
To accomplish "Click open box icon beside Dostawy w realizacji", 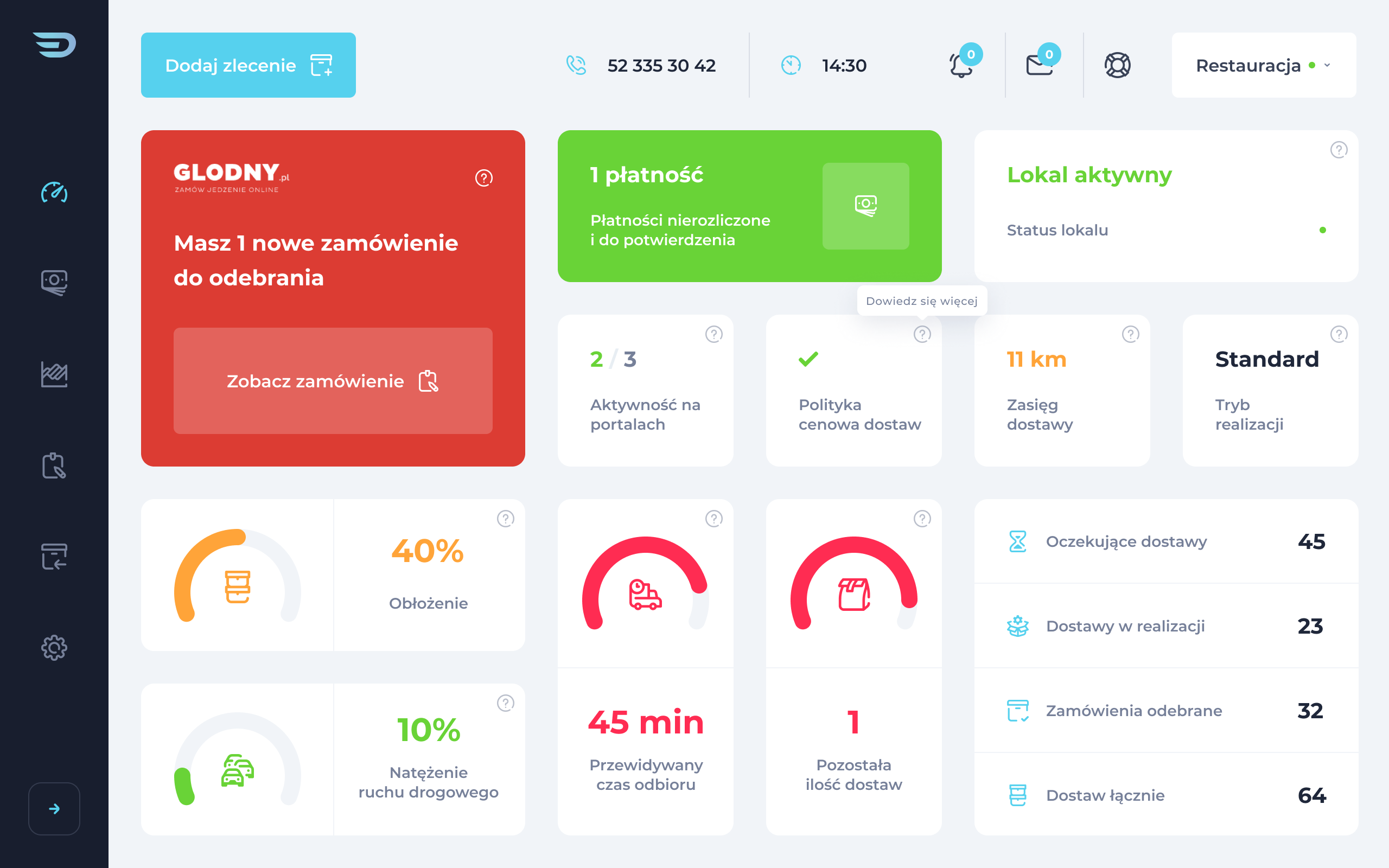I will [x=1018, y=626].
